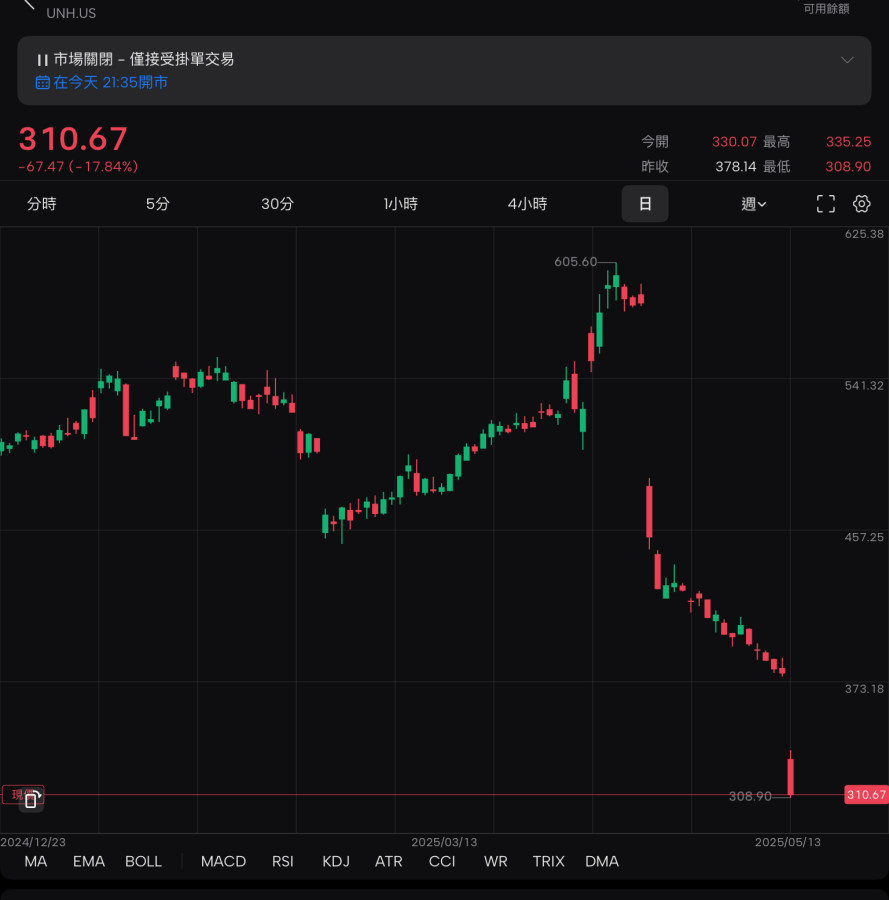Toggle the MA indicator overlay

(36, 861)
